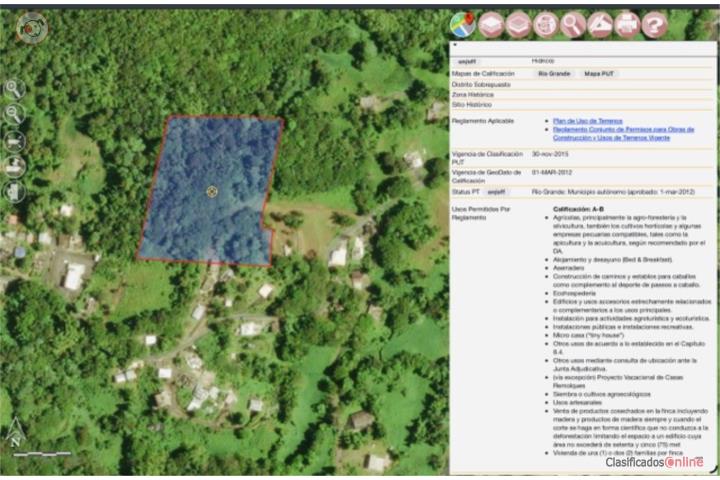Viewport: 720px width, 480px height.
Task: Click the globe document toolbar icon
Action: [x=546, y=24]
